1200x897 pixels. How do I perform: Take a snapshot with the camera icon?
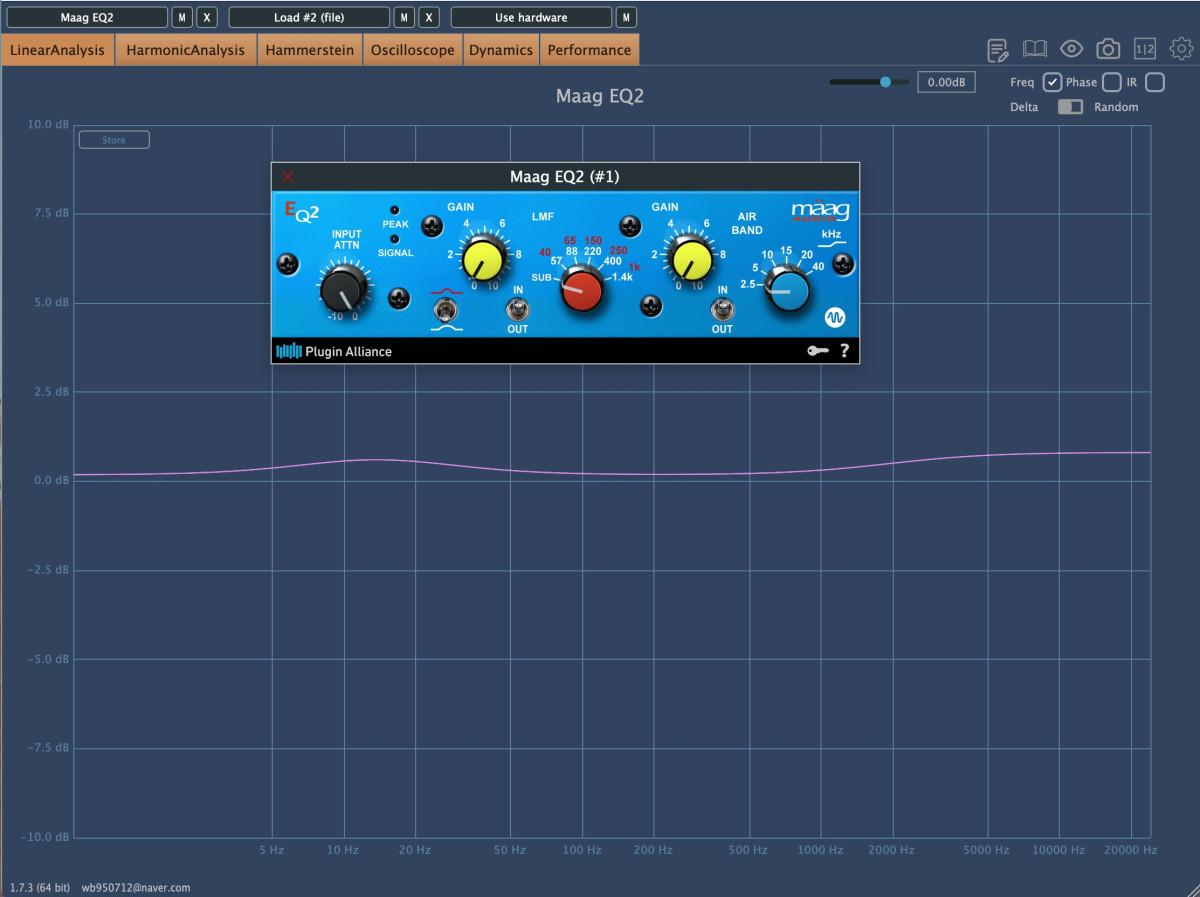pyautogui.click(x=1108, y=49)
